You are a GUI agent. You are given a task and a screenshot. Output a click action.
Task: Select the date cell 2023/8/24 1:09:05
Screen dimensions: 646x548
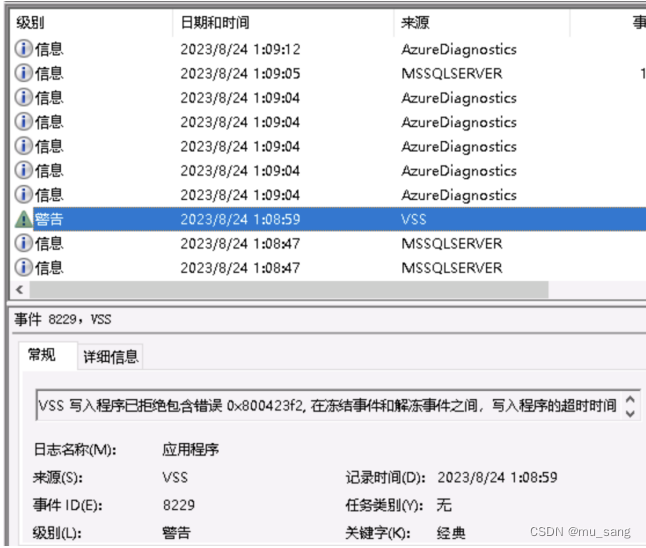click(240, 74)
